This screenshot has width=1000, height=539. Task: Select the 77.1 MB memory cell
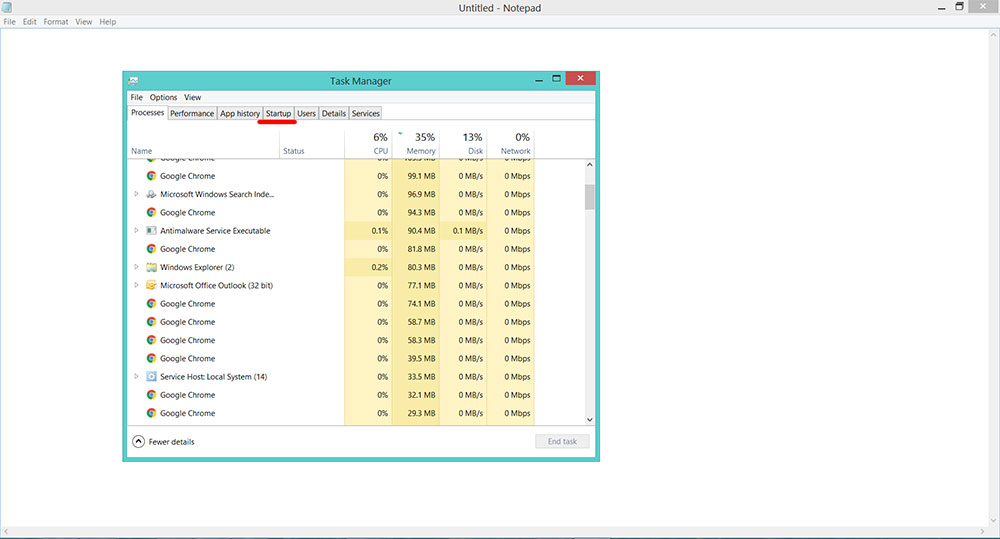pyautogui.click(x=415, y=285)
